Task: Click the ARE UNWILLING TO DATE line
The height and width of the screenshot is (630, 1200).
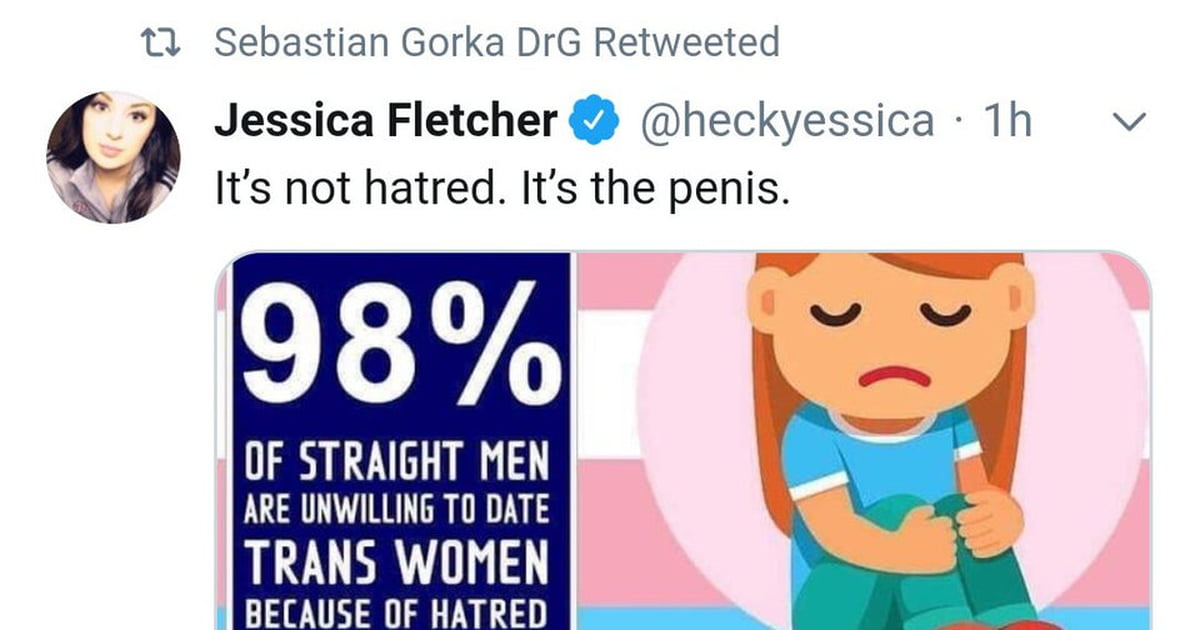Action: pyautogui.click(x=397, y=510)
